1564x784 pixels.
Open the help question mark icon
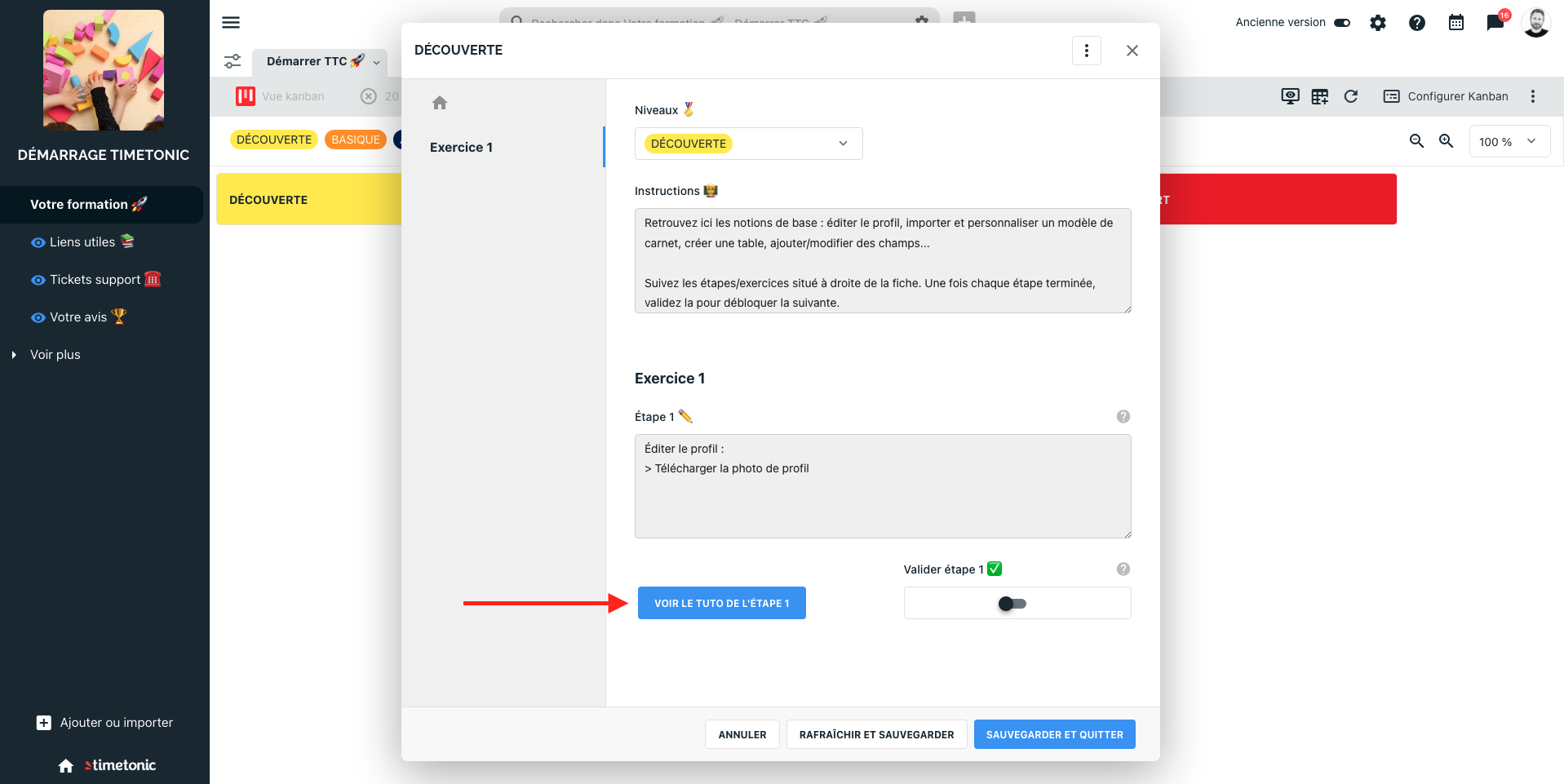1417,23
